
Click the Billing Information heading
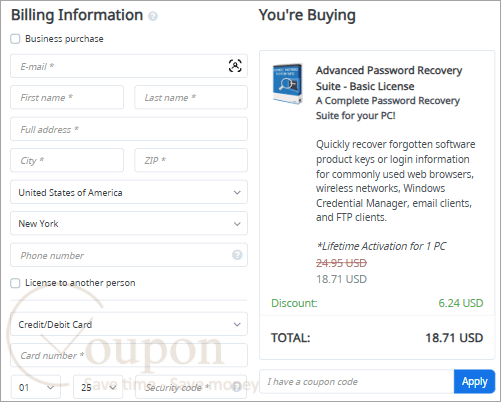pyautogui.click(x=77, y=15)
